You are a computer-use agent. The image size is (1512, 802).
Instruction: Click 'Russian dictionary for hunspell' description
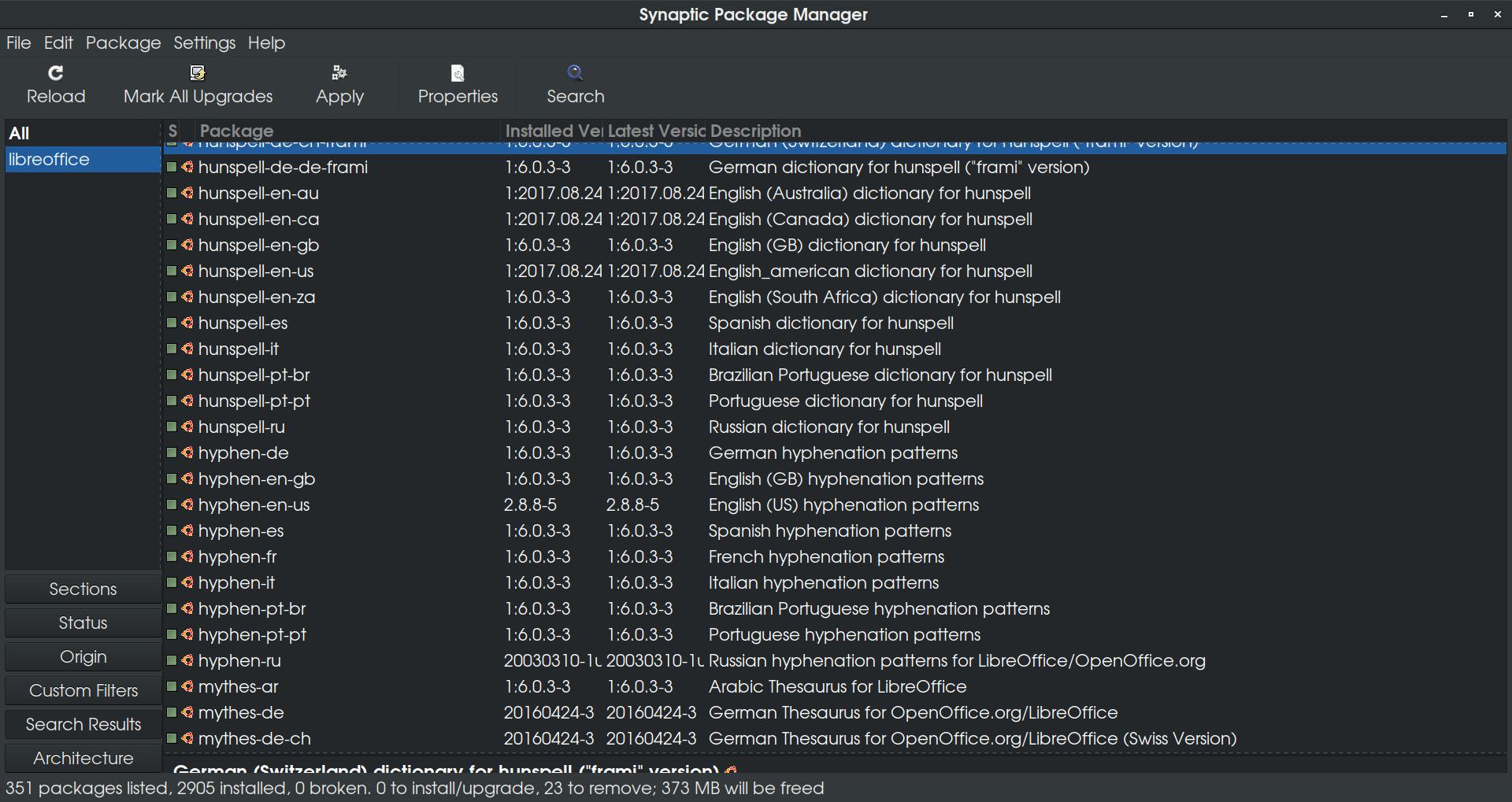pyautogui.click(x=828, y=427)
